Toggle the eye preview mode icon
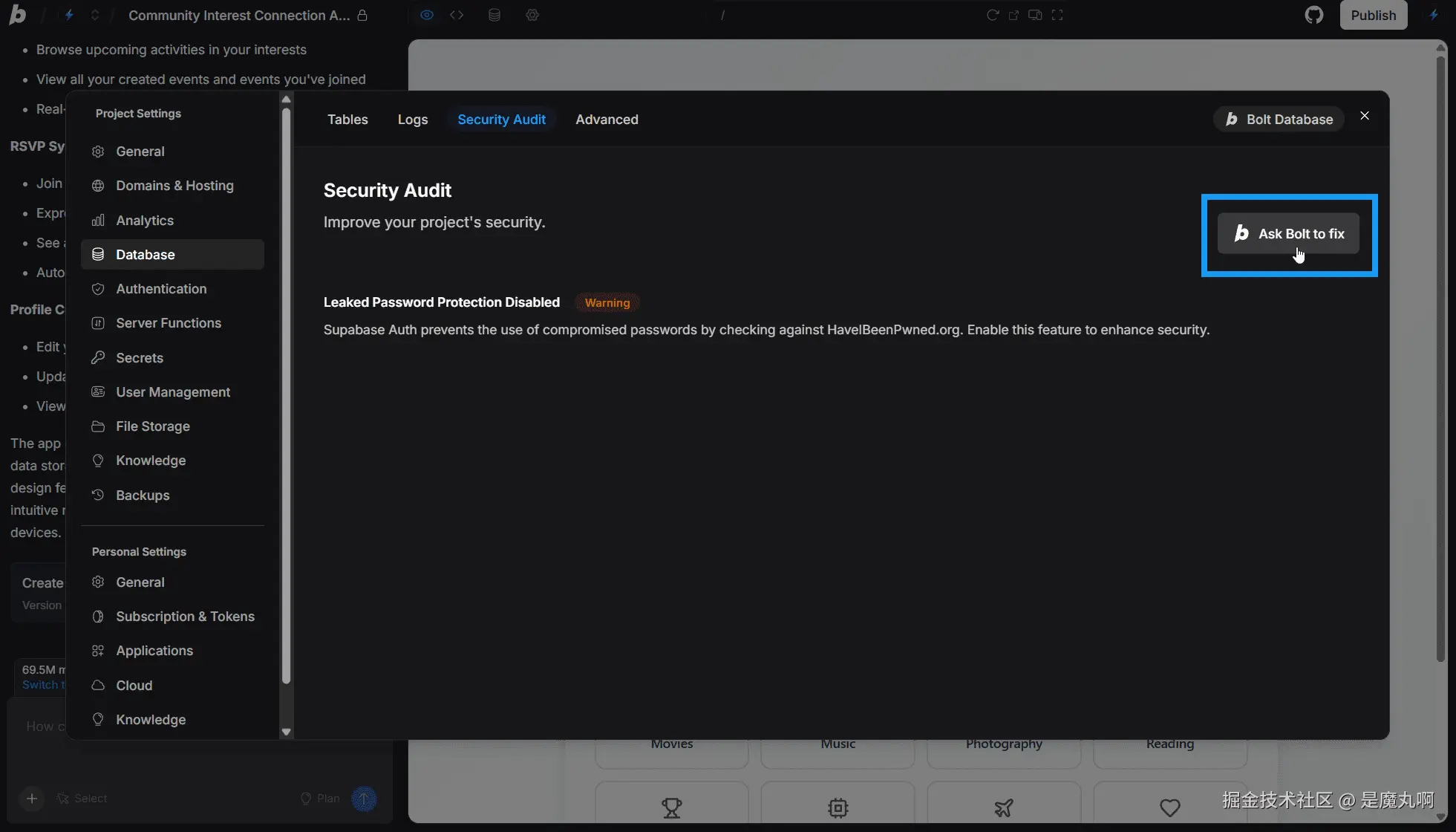Screen dimensions: 1456x832 pos(427,15)
